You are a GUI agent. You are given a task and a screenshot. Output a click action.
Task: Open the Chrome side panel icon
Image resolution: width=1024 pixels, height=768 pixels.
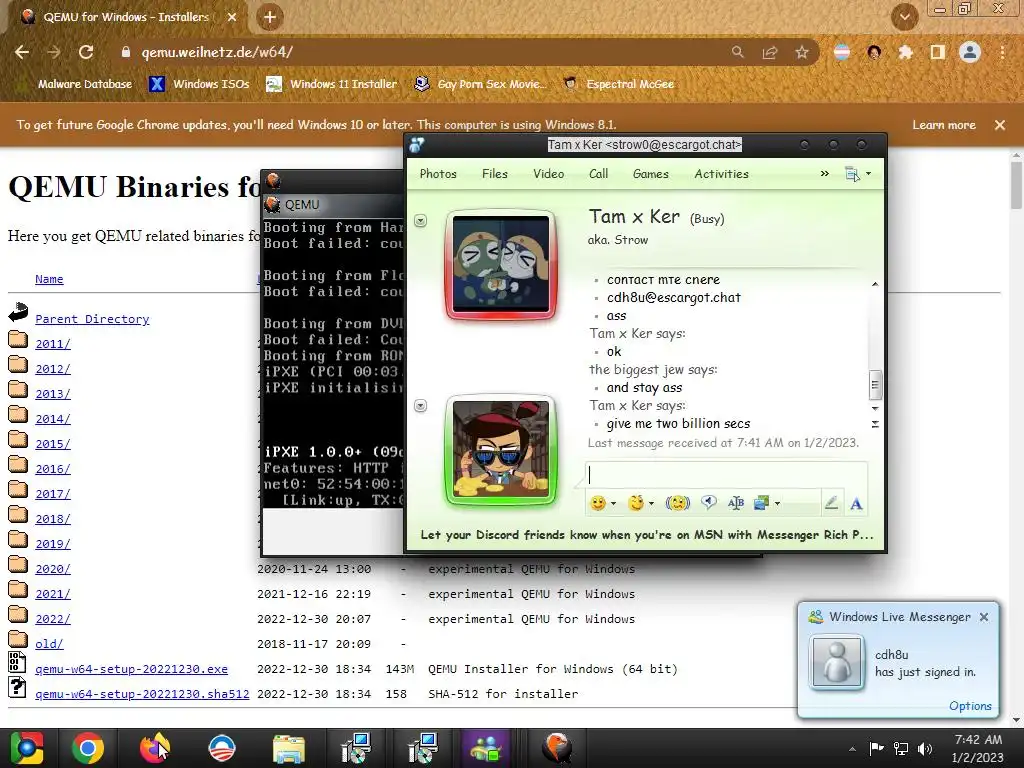tap(938, 52)
